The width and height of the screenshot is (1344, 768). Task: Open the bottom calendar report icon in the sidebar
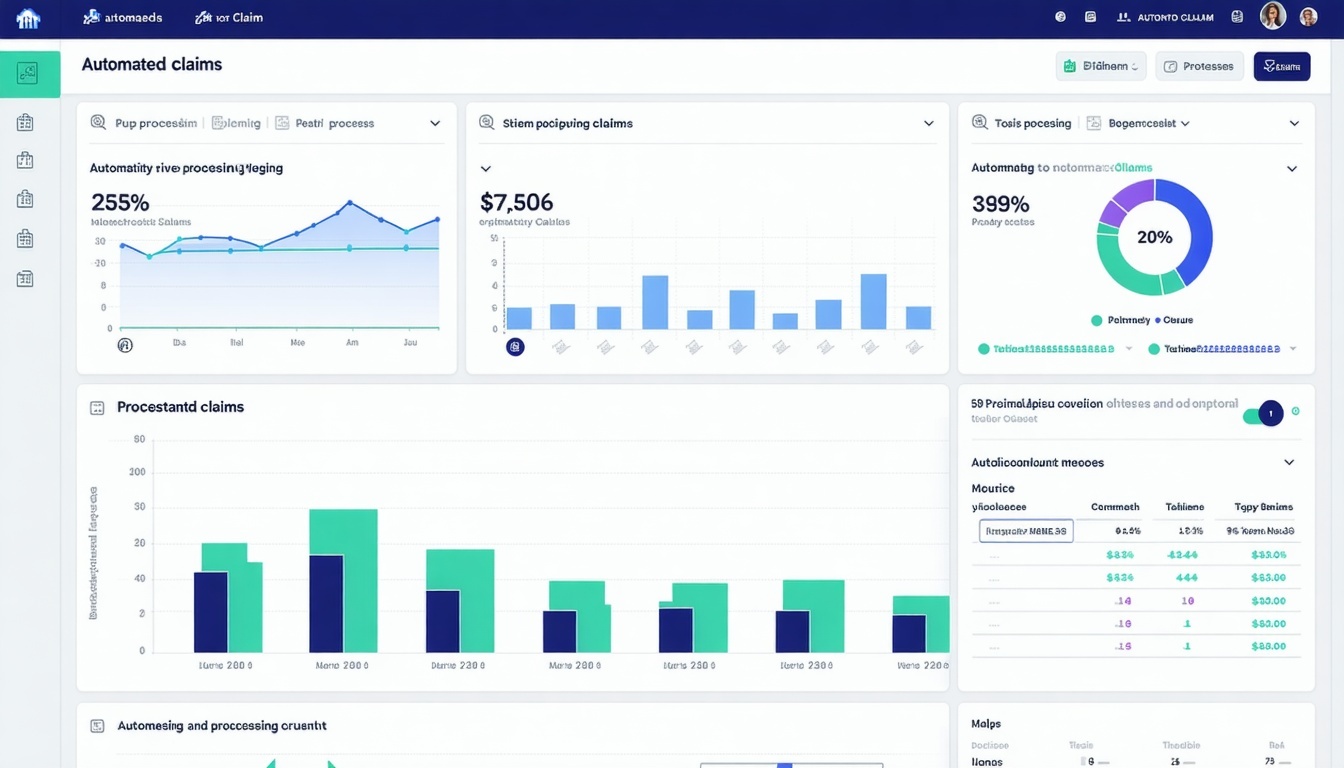(25, 278)
